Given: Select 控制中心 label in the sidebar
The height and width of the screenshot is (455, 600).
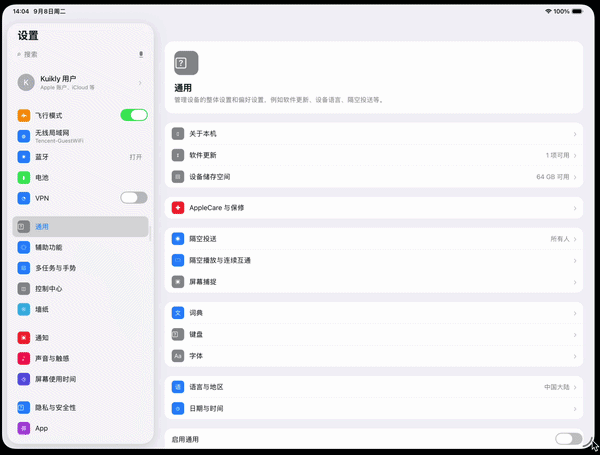Looking at the screenshot, I should [49, 289].
